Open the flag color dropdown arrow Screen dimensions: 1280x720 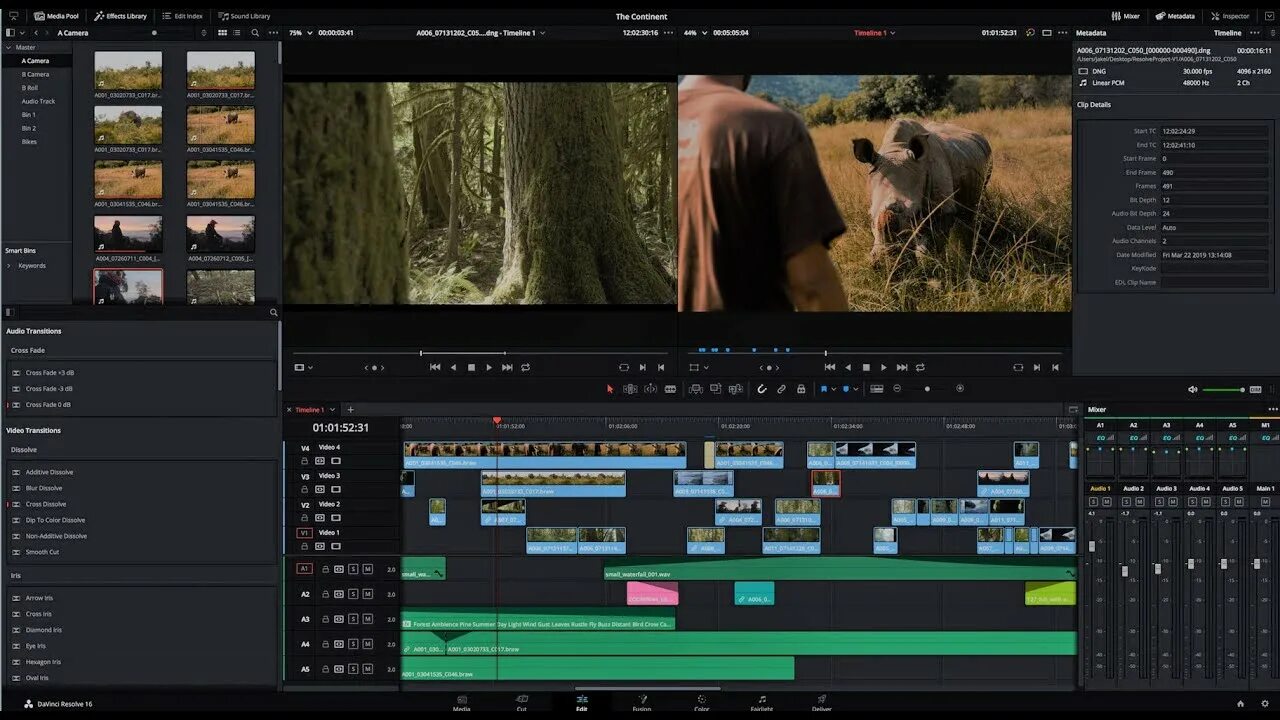(834, 389)
